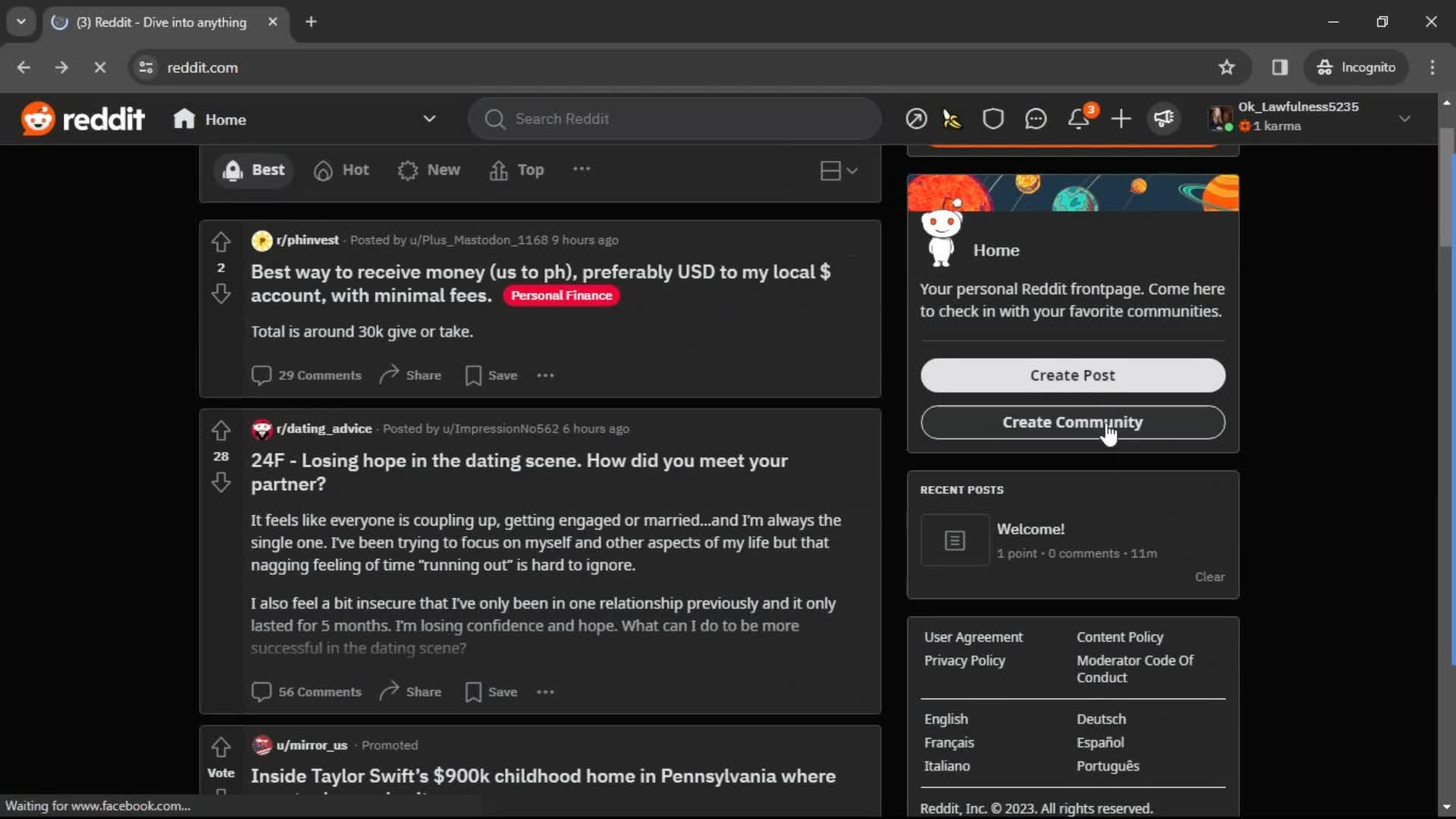The image size is (1456, 819).
Task: Open the chat bubble icon
Action: pyautogui.click(x=1035, y=119)
